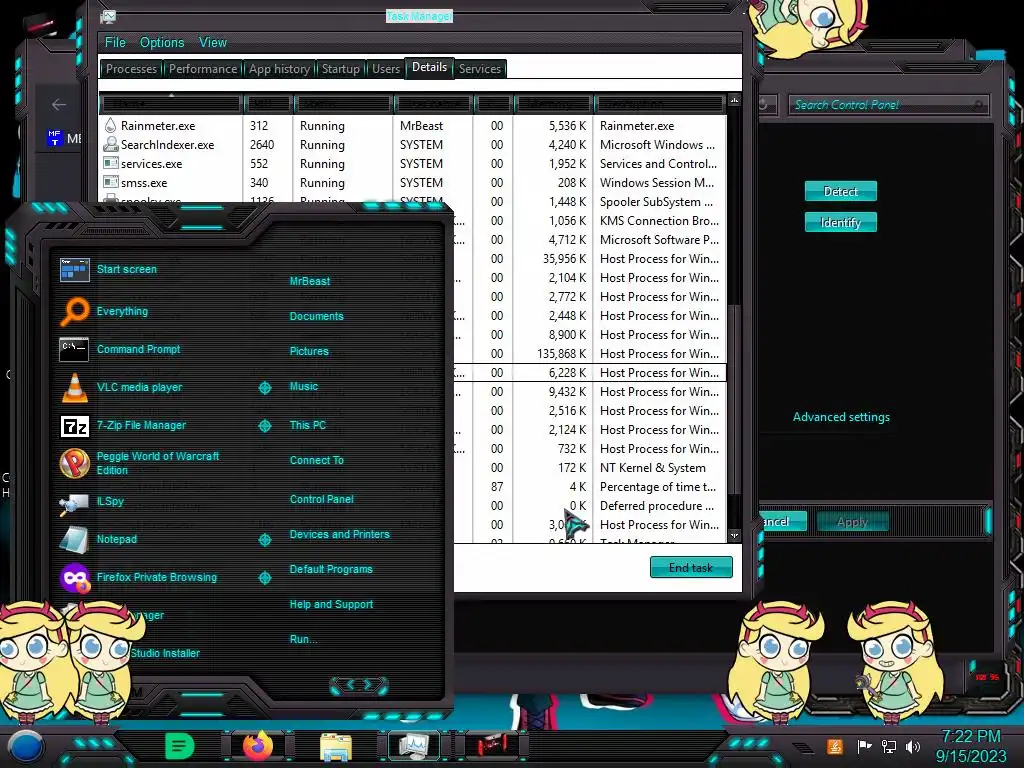The height and width of the screenshot is (768, 1024).
Task: Click Rainmeter.exe raindrop icon in list
Action: 110,125
